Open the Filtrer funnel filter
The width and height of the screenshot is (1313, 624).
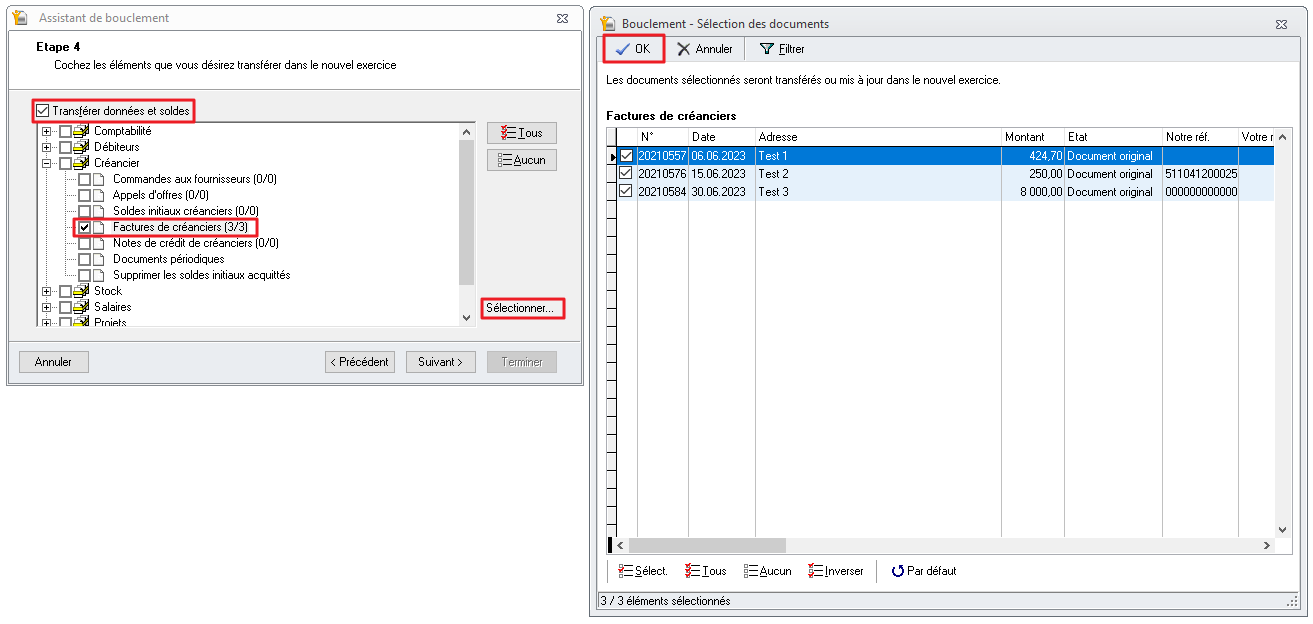[x=782, y=49]
